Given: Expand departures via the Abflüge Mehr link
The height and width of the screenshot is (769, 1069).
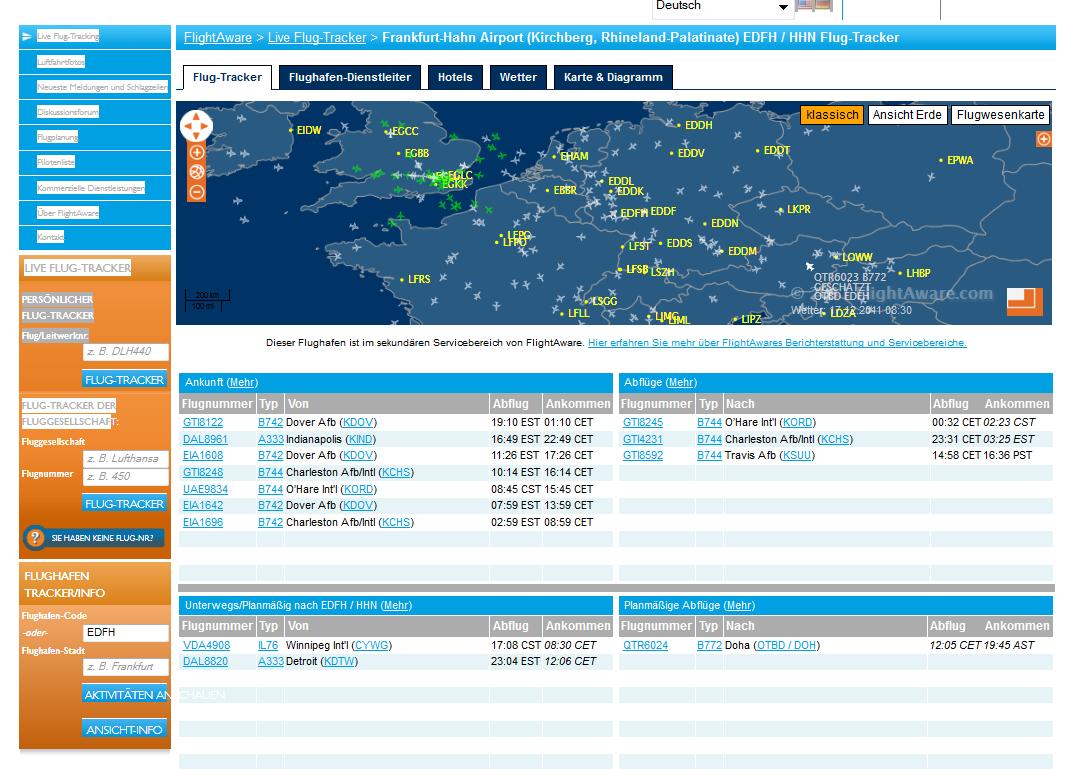Looking at the screenshot, I should point(681,383).
